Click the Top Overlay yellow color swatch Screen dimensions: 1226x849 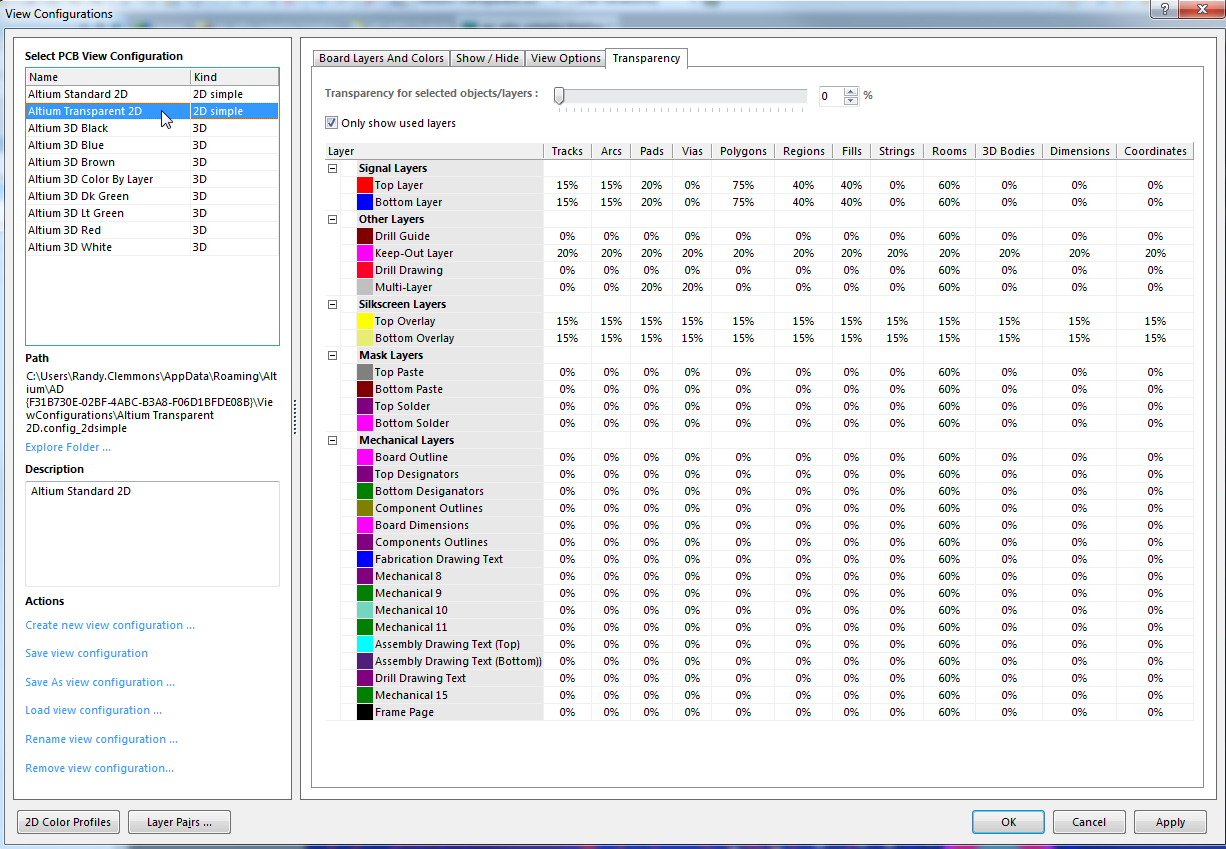pos(365,321)
